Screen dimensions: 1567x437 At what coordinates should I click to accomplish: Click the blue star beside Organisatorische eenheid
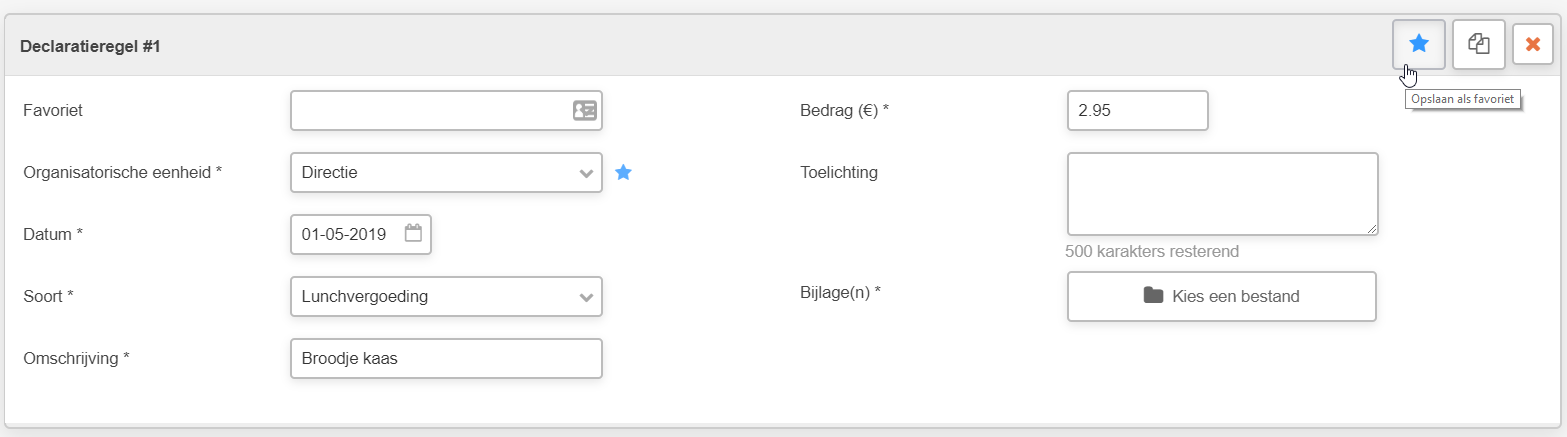(623, 172)
